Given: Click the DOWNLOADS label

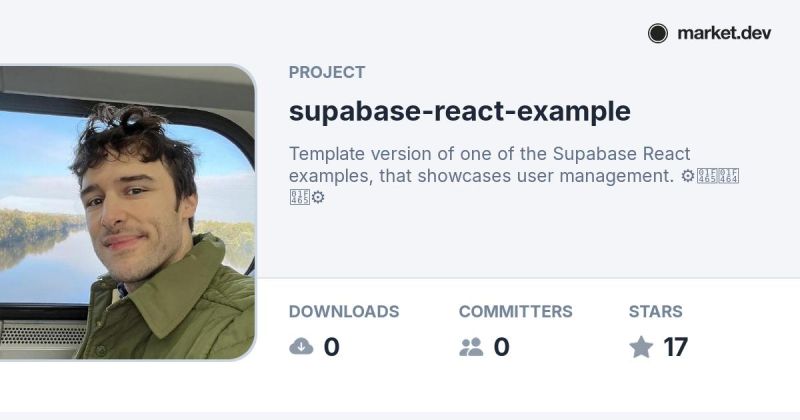Looking at the screenshot, I should (344, 311).
